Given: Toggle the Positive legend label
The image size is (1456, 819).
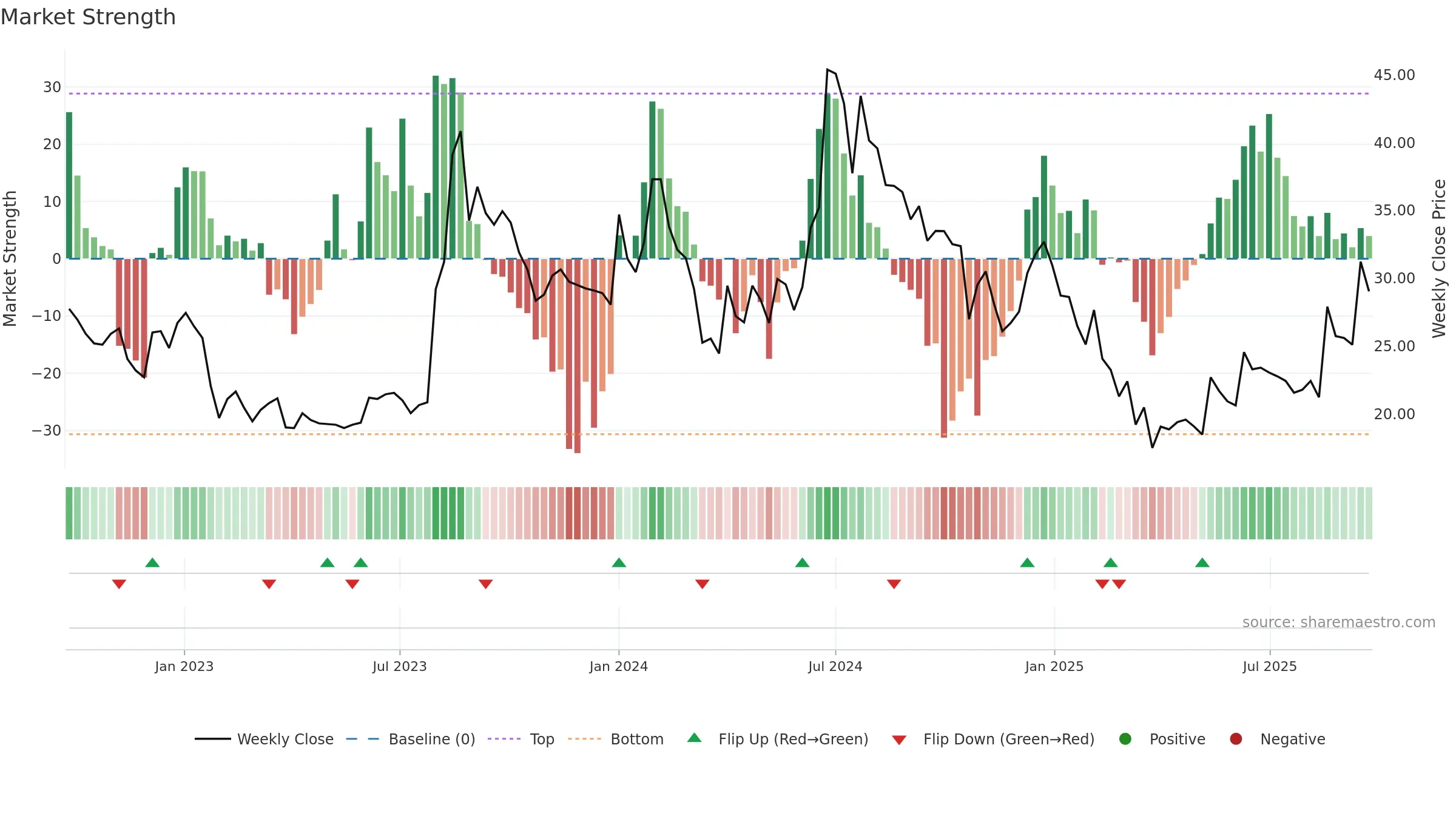Looking at the screenshot, I should (1178, 739).
